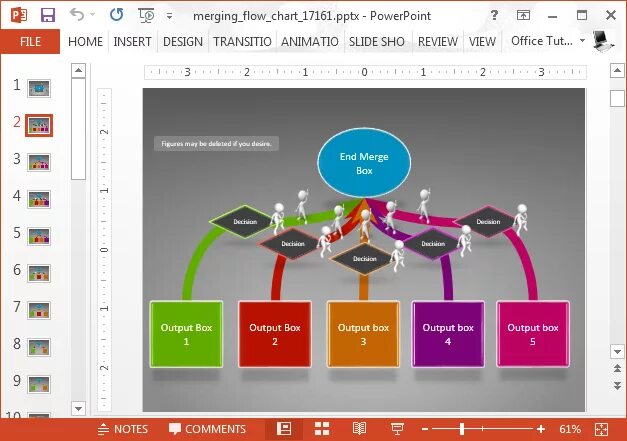627x441 pixels.
Task: Open the FILE tab
Action: pos(30,42)
